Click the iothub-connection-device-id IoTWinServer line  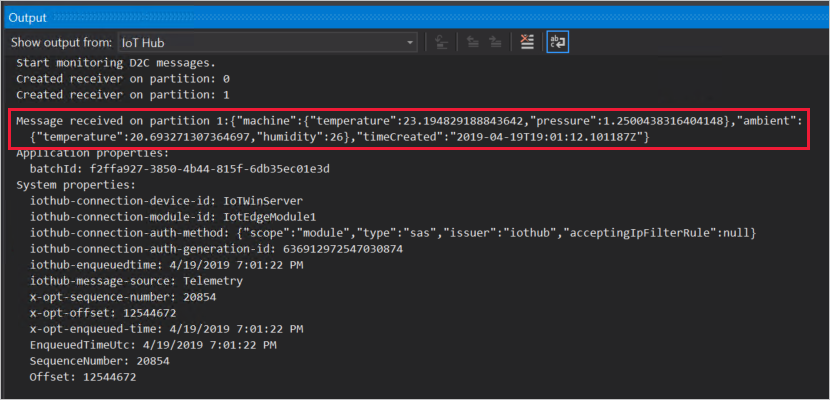coord(167,201)
